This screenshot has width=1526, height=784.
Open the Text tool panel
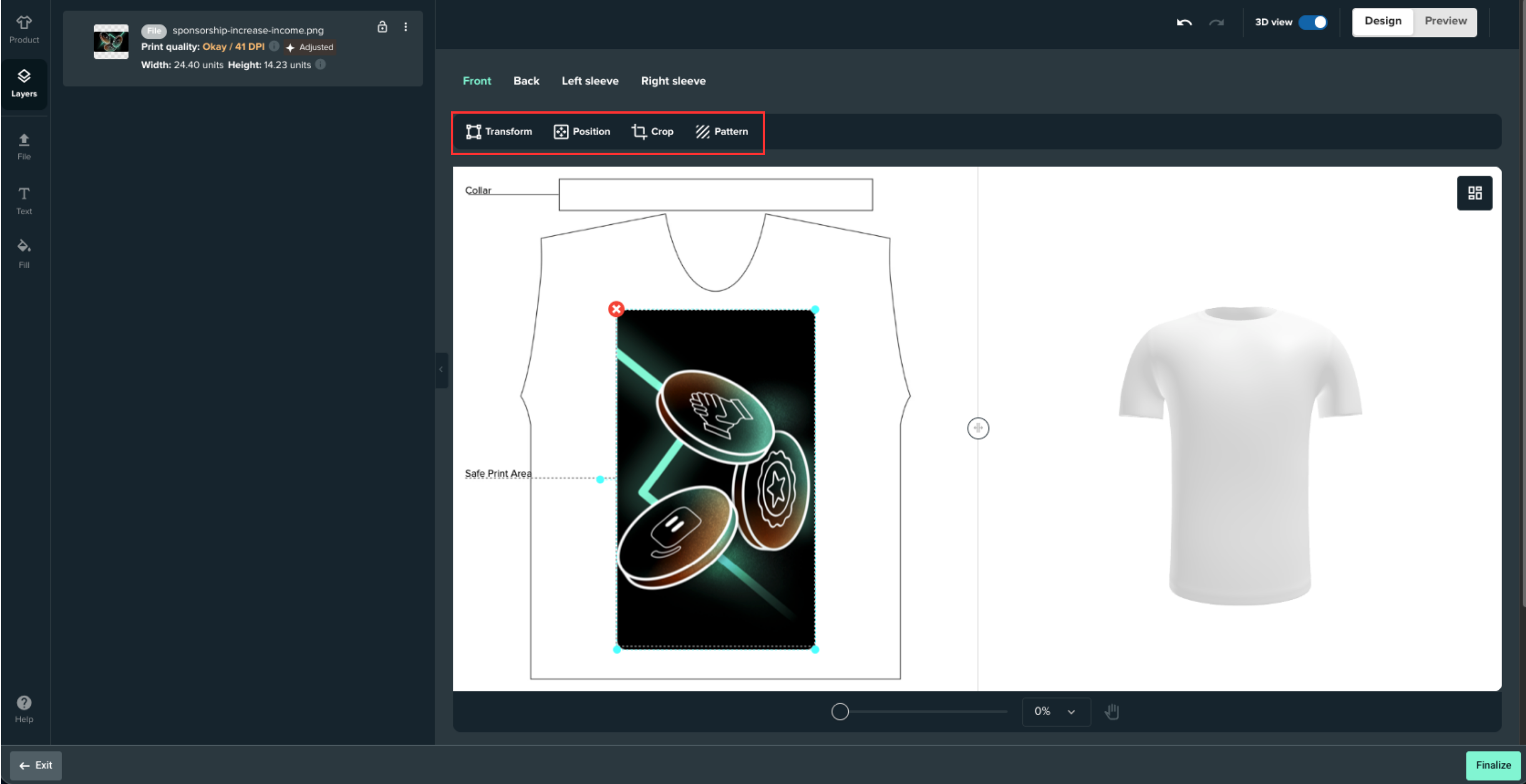click(x=24, y=201)
